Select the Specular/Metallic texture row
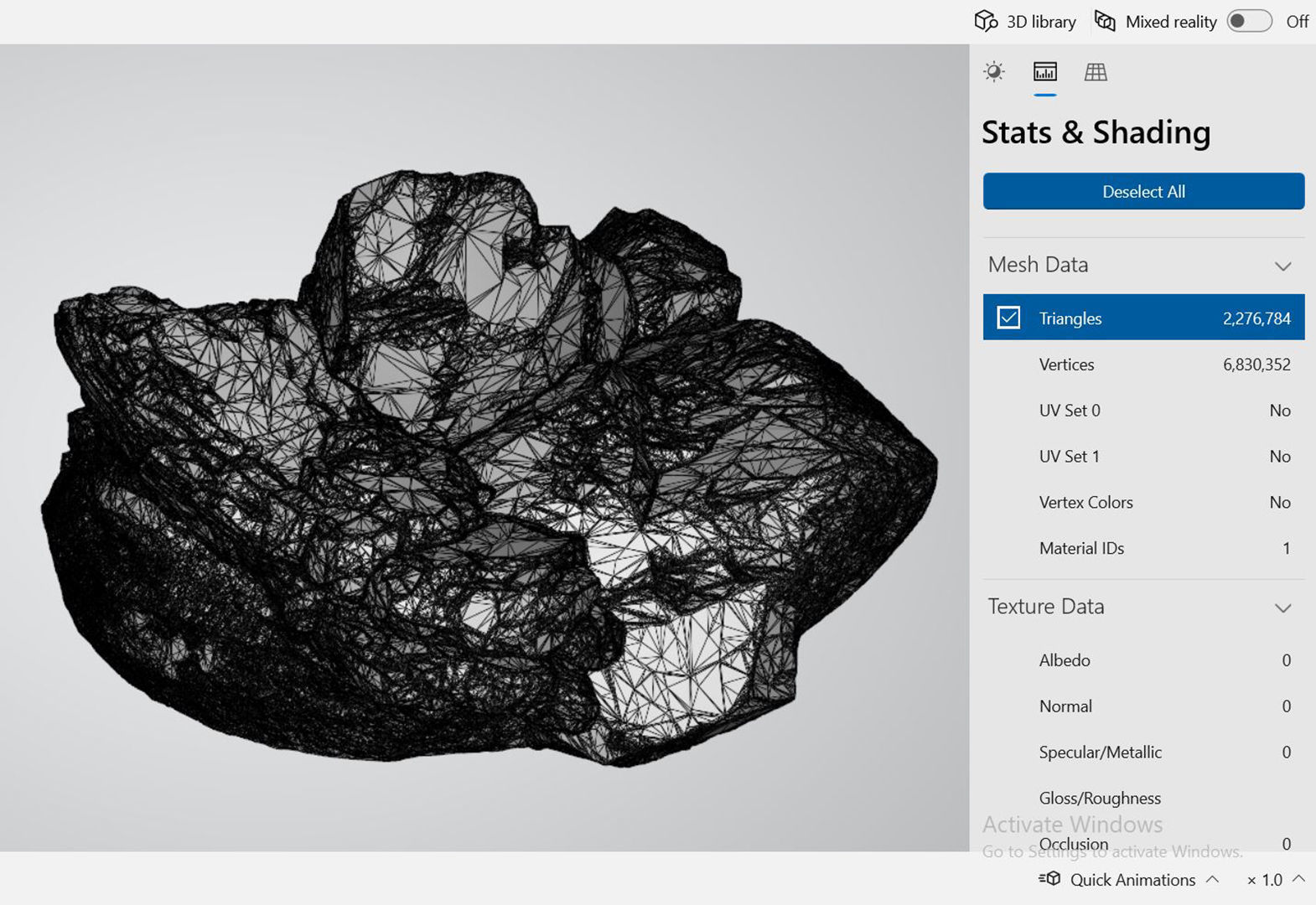The image size is (1316, 905). pyautogui.click(x=1143, y=752)
